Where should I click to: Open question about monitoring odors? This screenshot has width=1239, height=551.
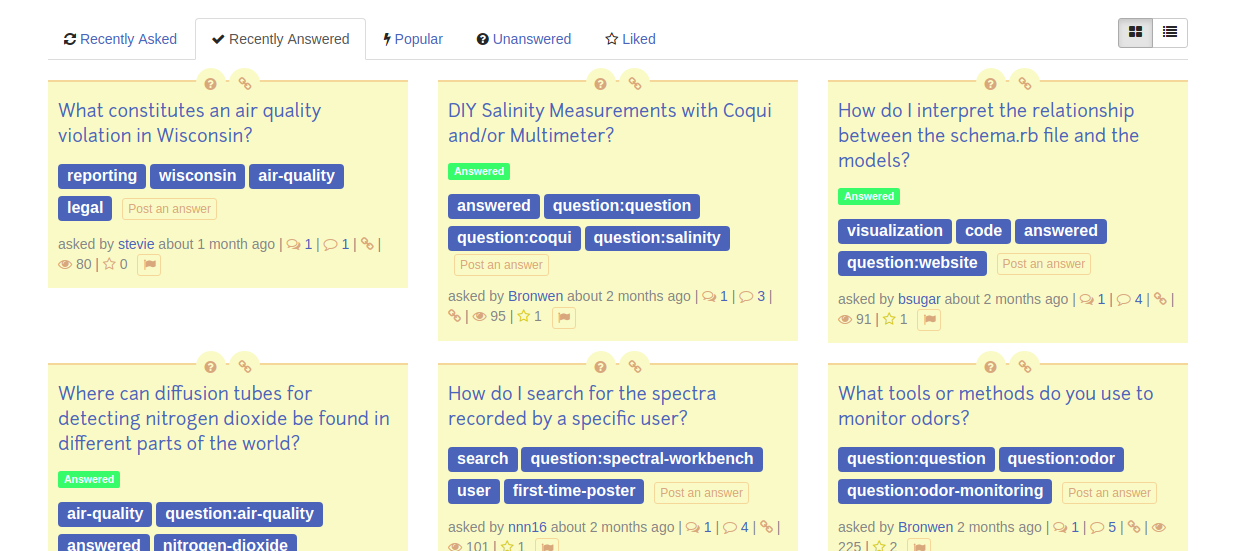(996, 406)
